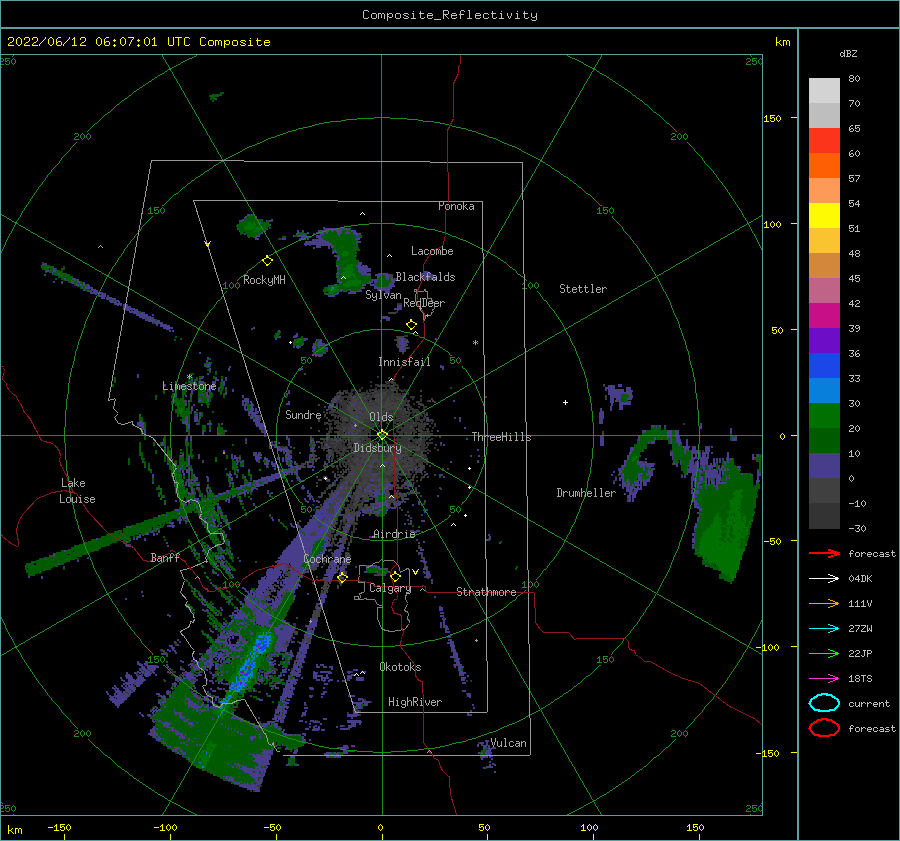Screen dimensions: 900x841
Task: Click the Composite_Reflectivity title
Action: (449, 15)
